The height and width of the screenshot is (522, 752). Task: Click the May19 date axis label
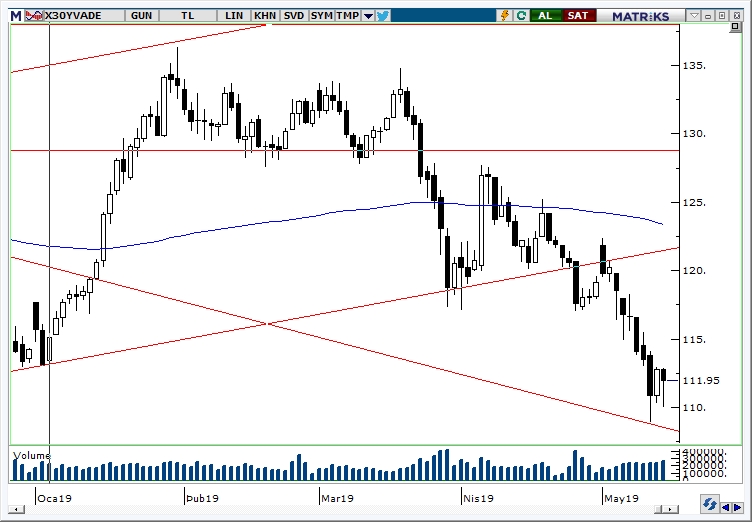pyautogui.click(x=621, y=498)
